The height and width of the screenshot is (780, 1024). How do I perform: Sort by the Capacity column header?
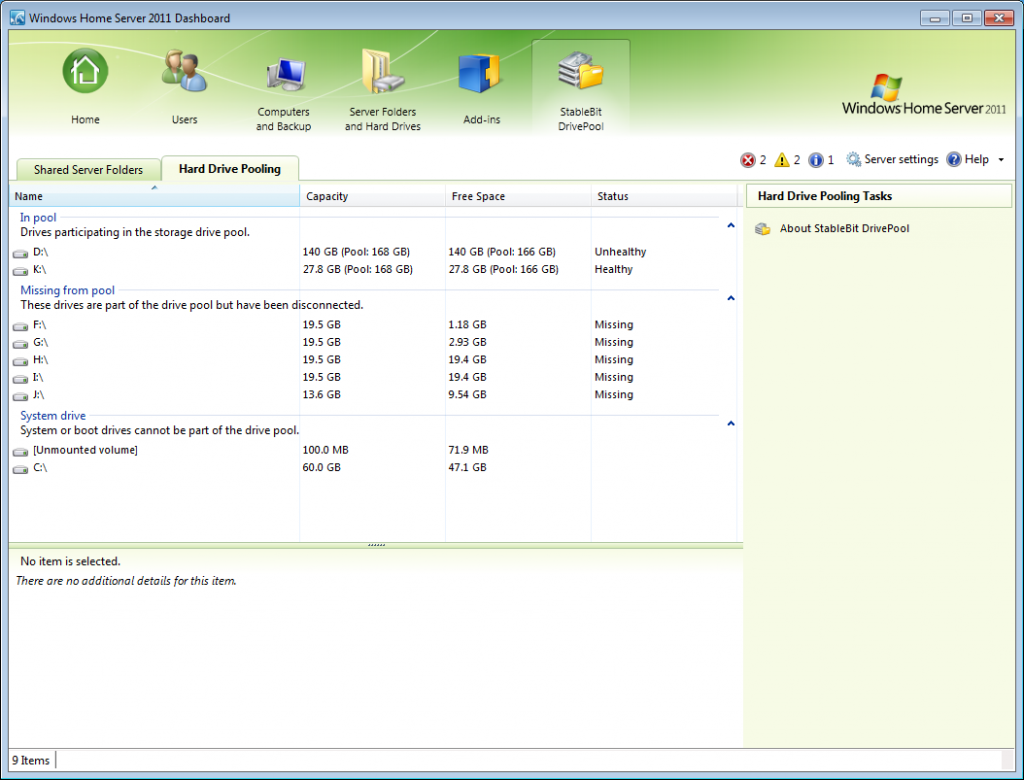pyautogui.click(x=372, y=196)
